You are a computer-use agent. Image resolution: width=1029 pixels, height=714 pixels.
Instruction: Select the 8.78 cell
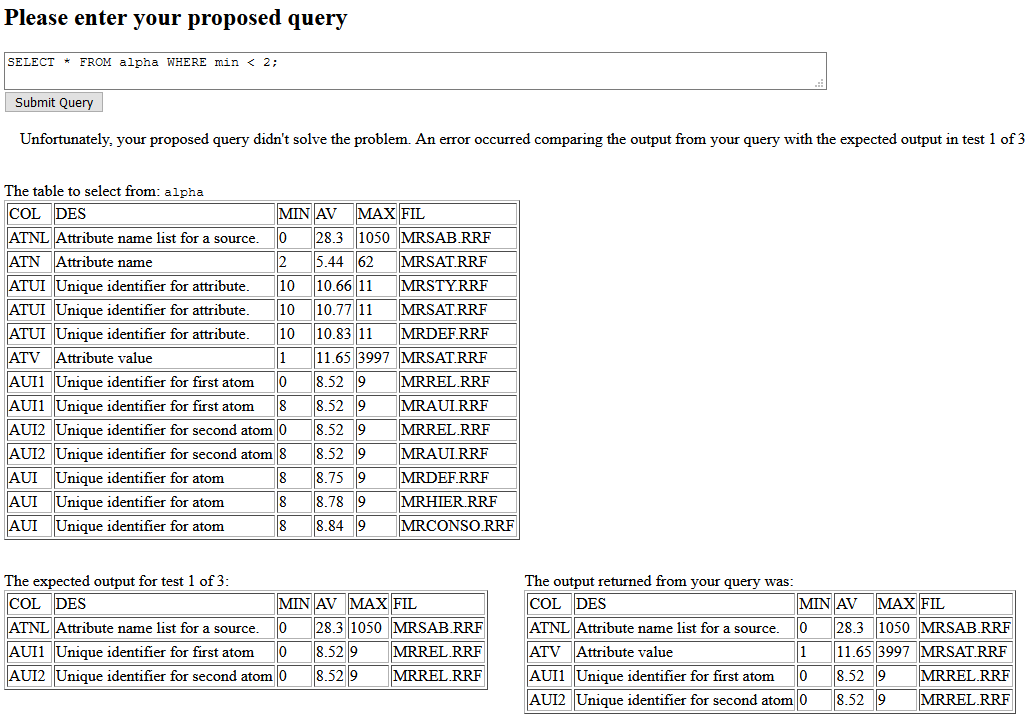coord(333,502)
